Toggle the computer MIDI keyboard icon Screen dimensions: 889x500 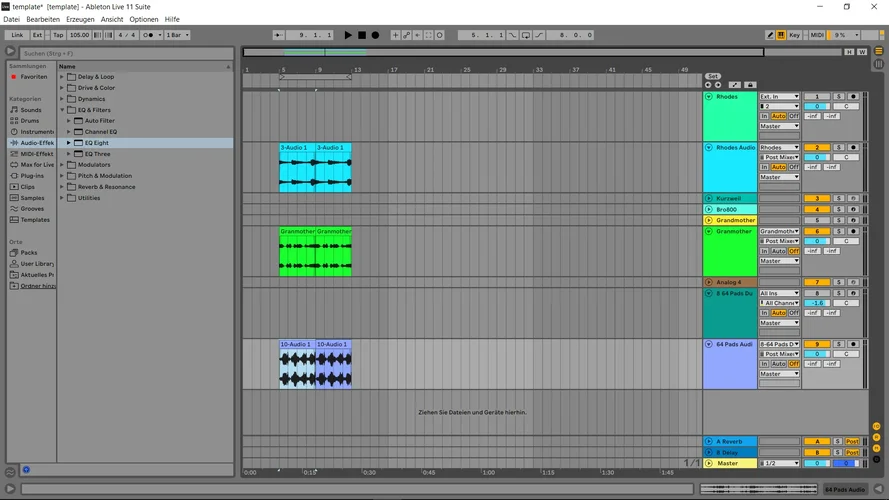pyautogui.click(x=781, y=35)
